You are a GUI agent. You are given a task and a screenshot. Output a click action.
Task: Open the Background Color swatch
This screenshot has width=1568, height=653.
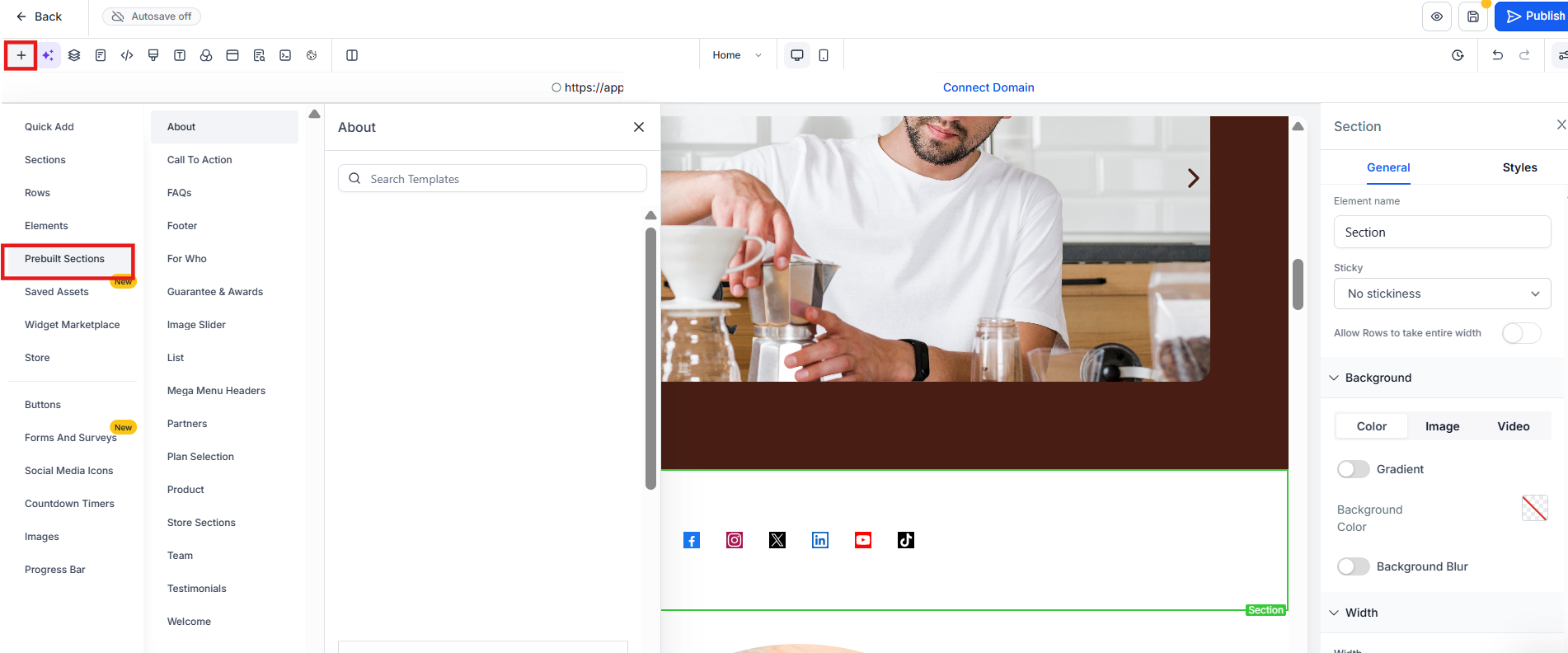[x=1534, y=508]
